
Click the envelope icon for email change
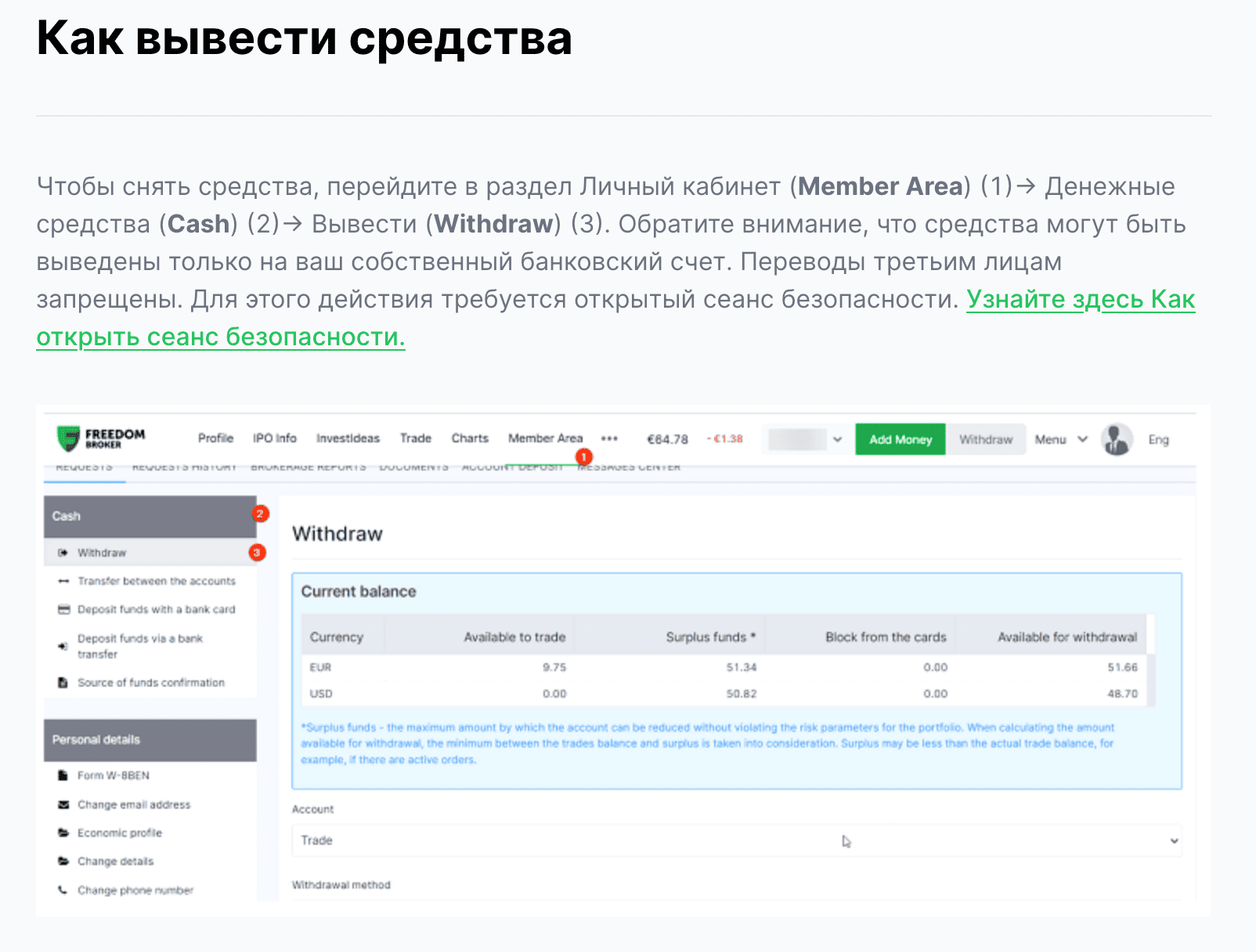pos(63,805)
